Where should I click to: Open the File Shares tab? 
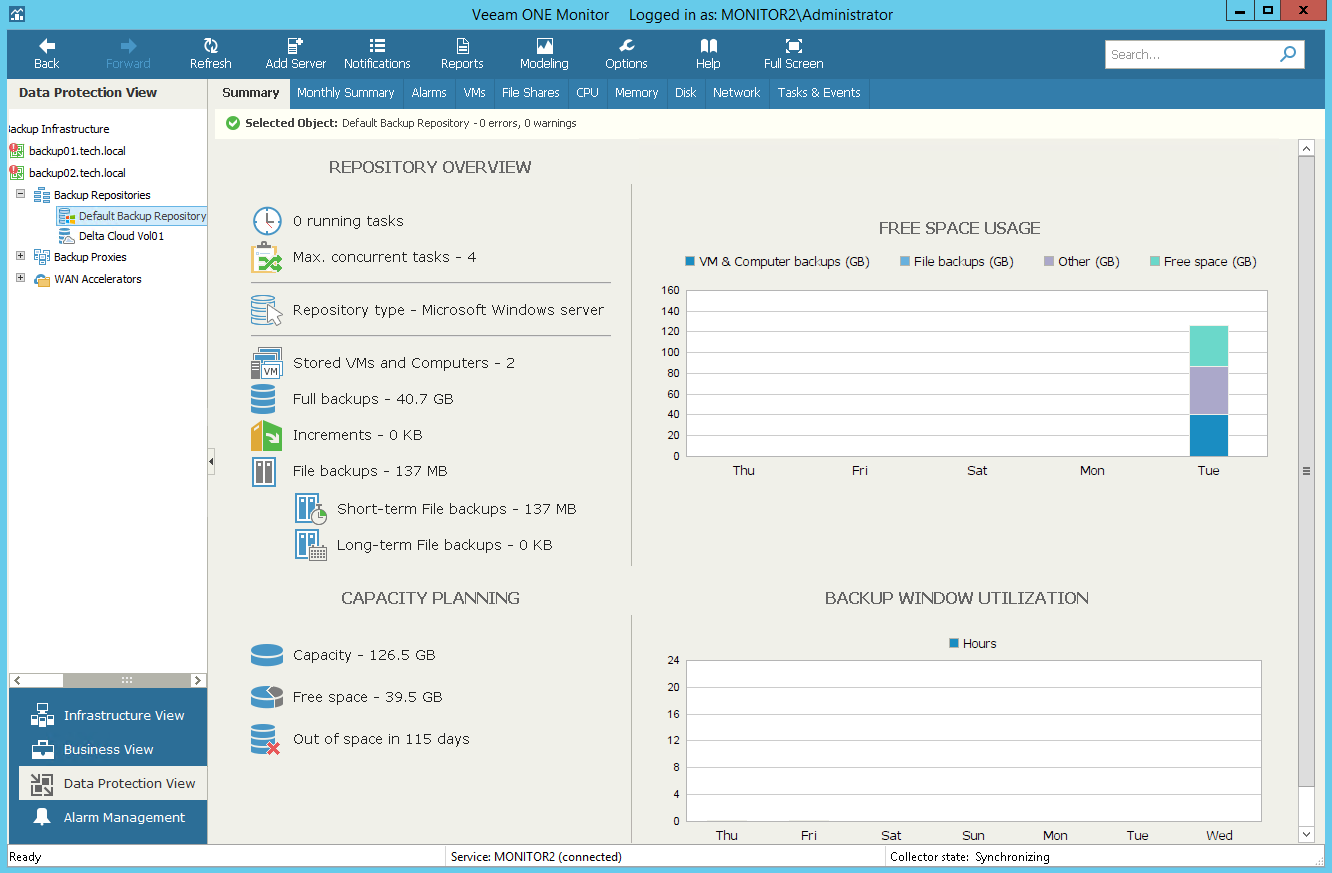pos(531,93)
